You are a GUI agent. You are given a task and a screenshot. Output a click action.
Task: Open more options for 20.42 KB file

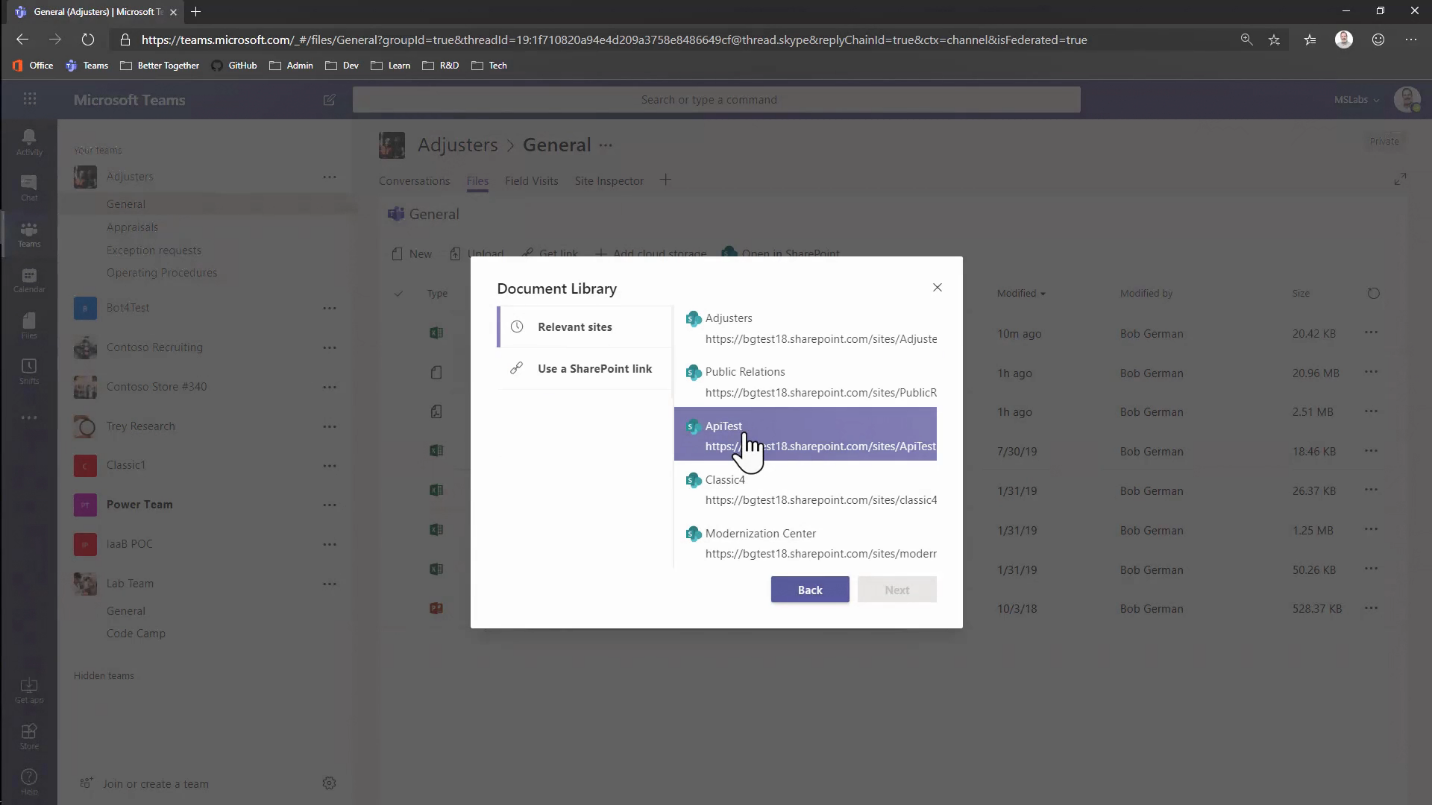click(x=1371, y=333)
